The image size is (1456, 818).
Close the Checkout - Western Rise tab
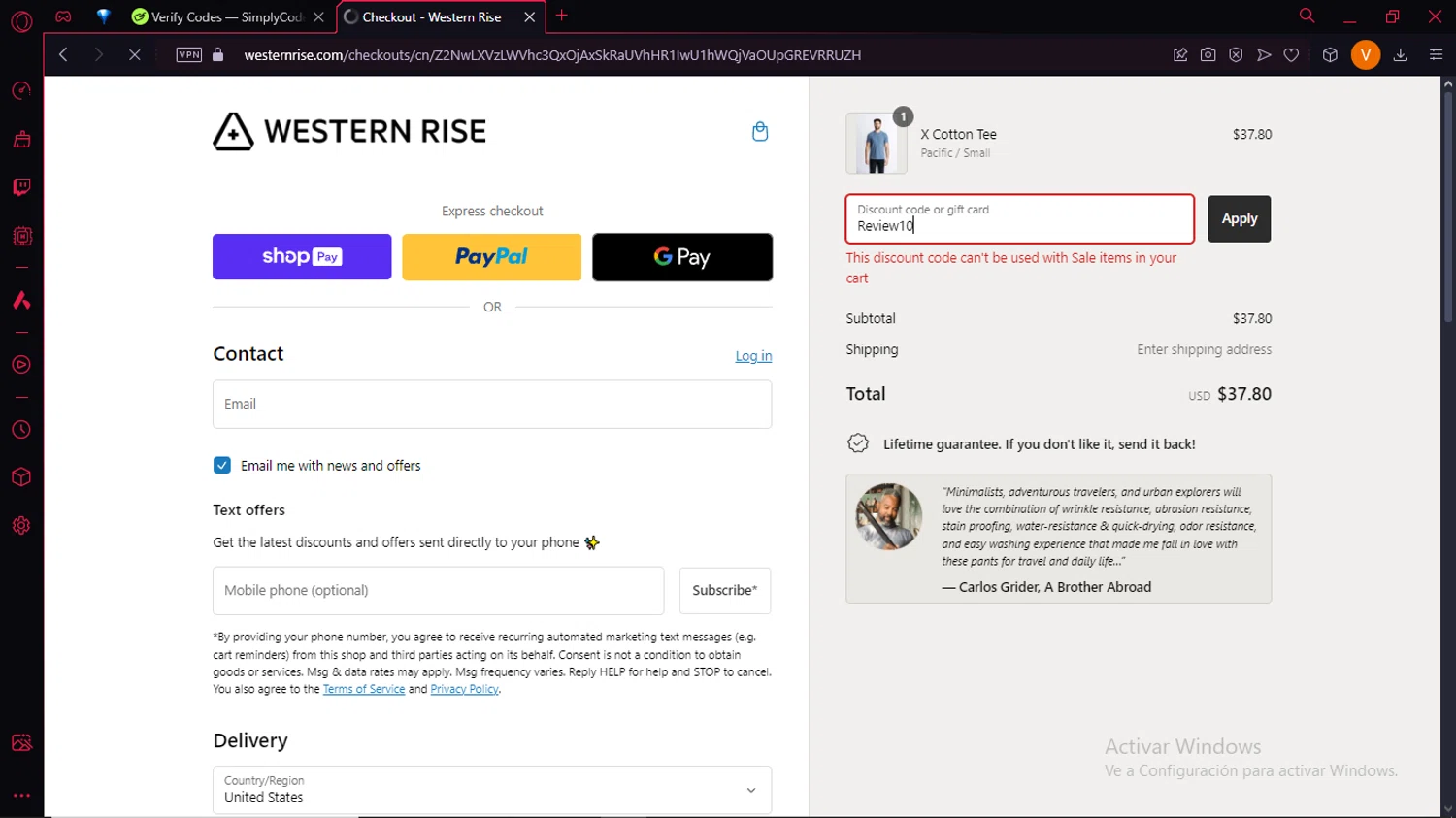pos(530,16)
